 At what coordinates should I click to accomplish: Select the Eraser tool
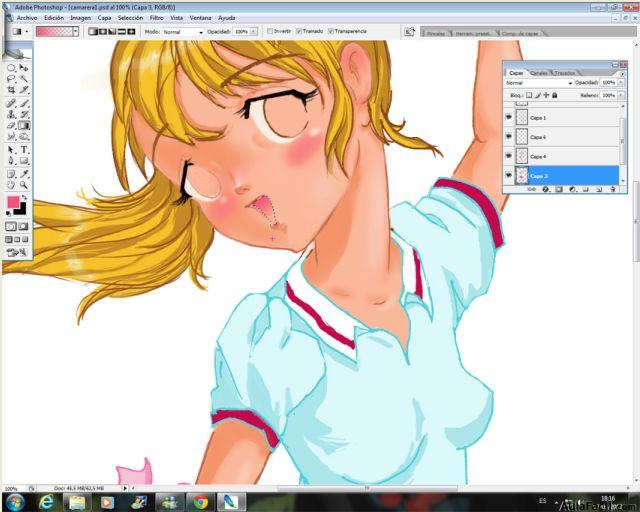point(11,126)
